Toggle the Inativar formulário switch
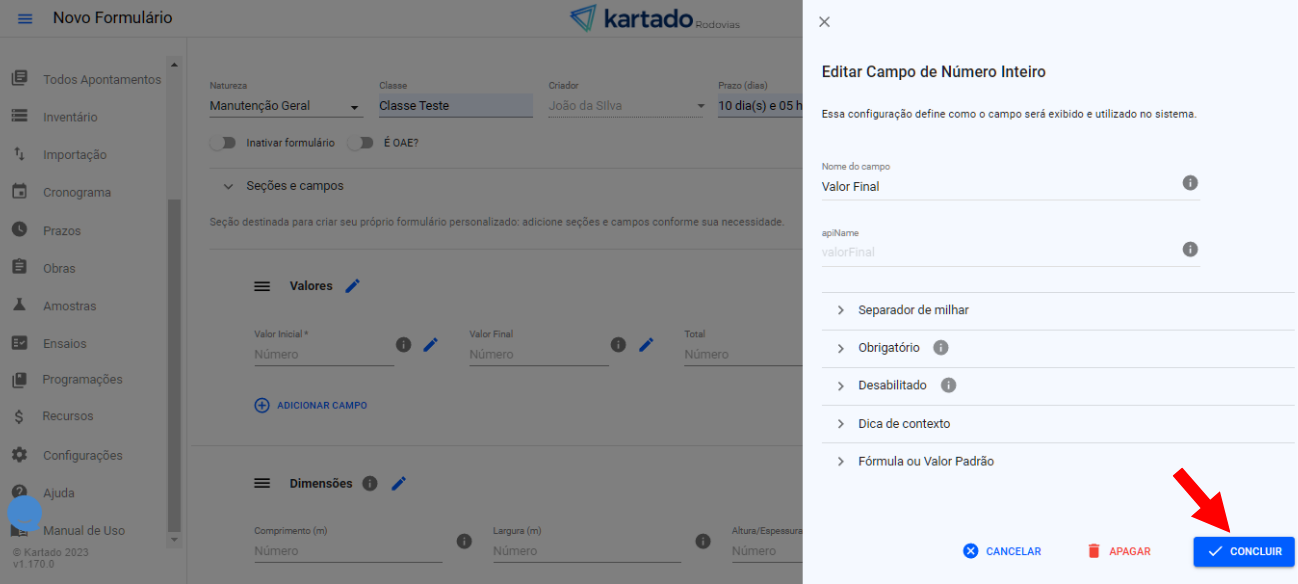Viewport: 1298px width, 584px height. 222,143
